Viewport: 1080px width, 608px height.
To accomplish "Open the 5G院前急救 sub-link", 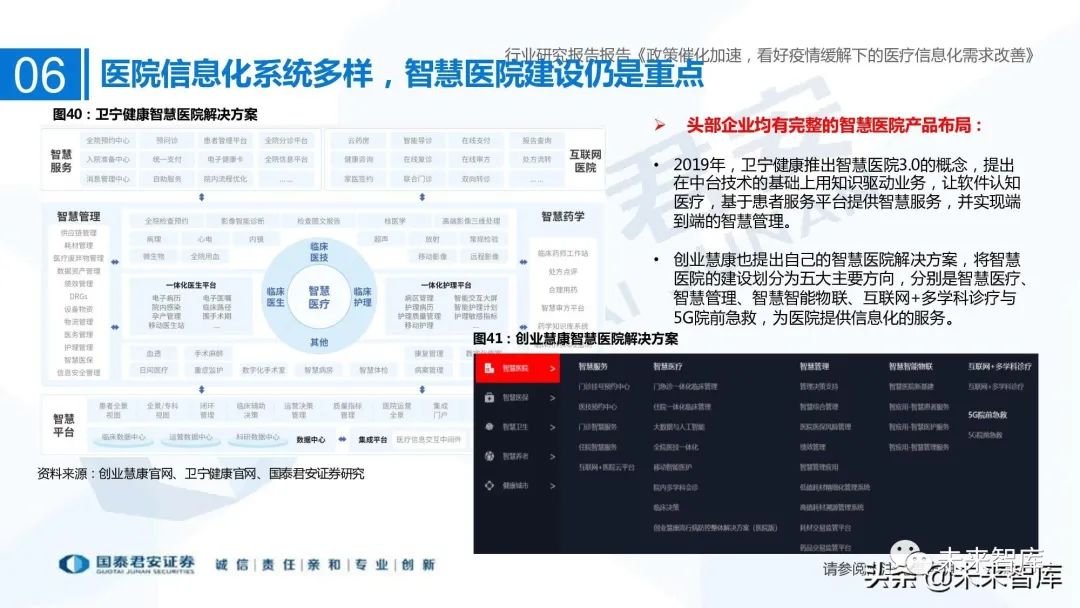I will tap(985, 435).
